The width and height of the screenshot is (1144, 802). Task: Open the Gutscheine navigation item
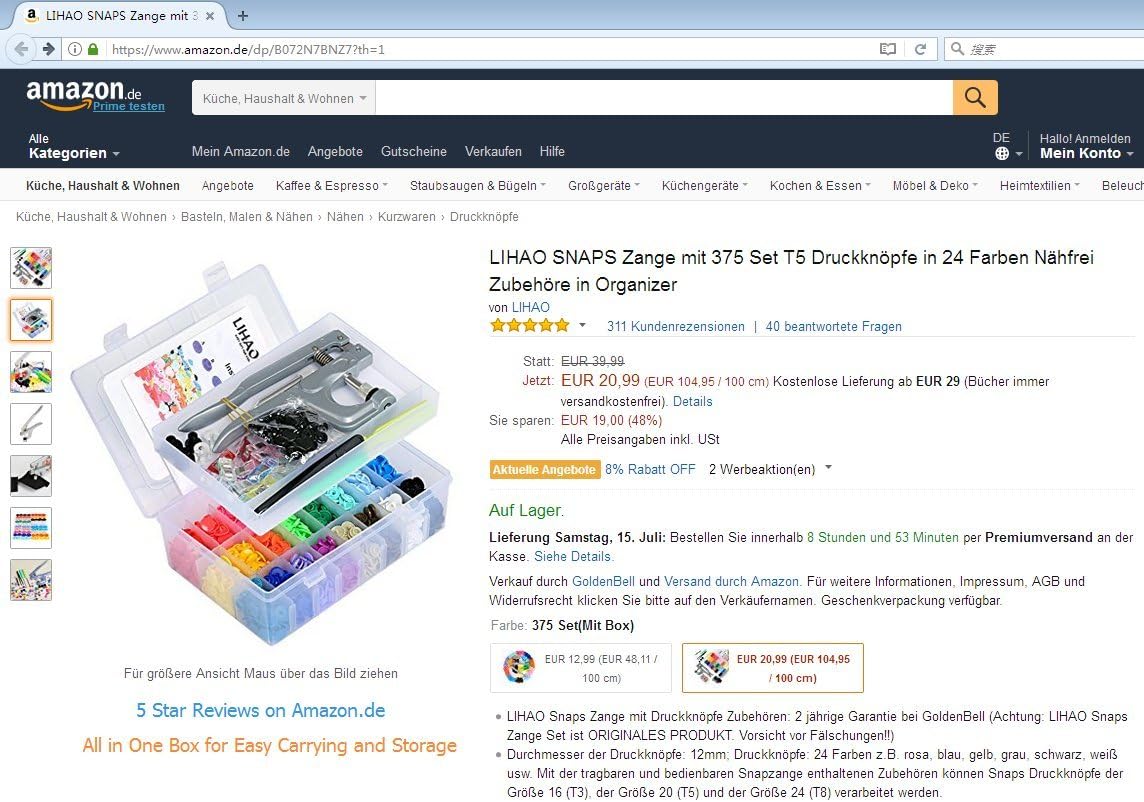(x=414, y=151)
